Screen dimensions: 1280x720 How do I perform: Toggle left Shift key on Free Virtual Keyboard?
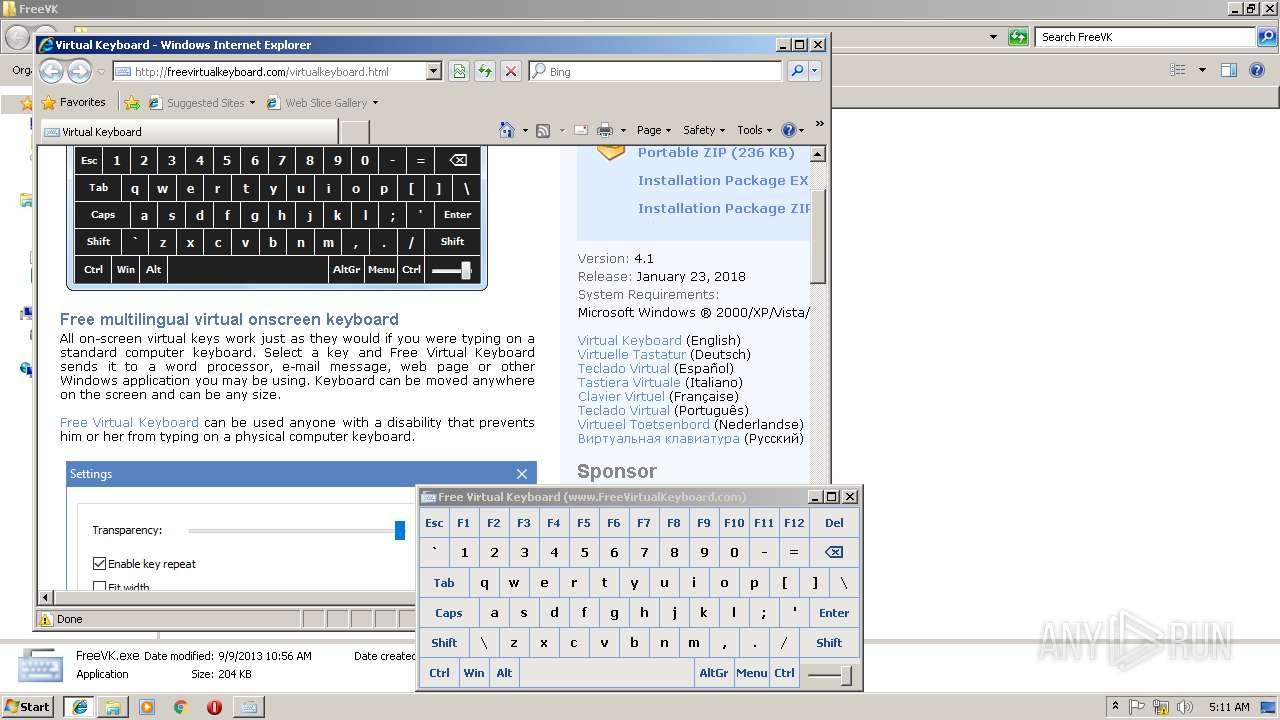444,642
